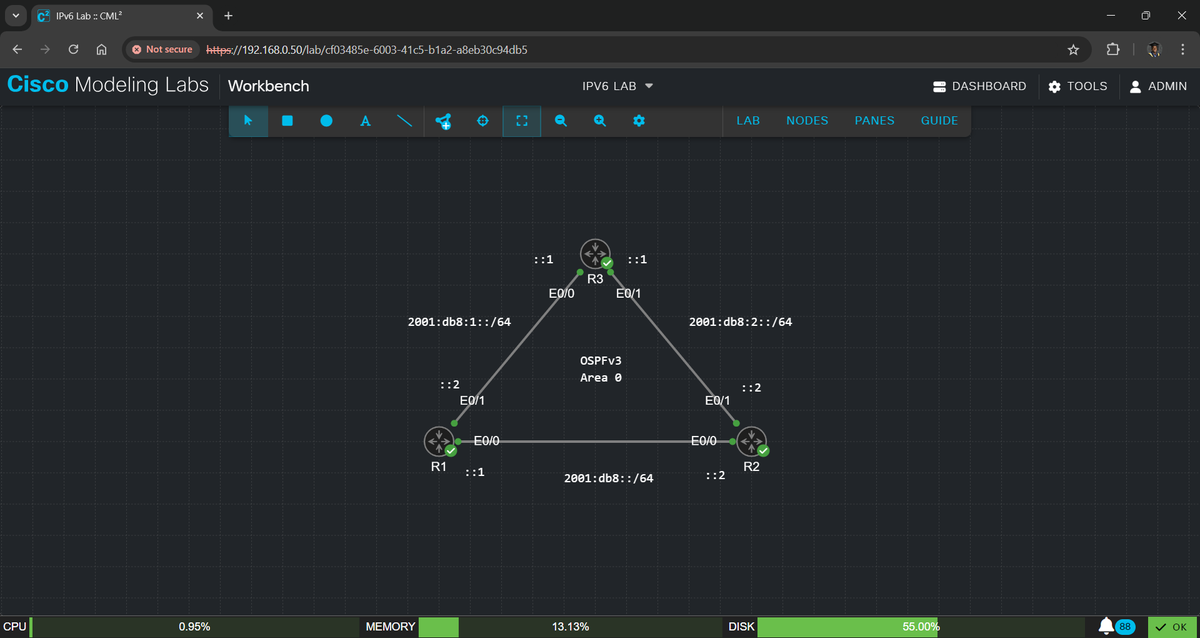Click the R2 E0/1 interface label
Viewport: 1200px width, 638px height.
[x=718, y=401]
